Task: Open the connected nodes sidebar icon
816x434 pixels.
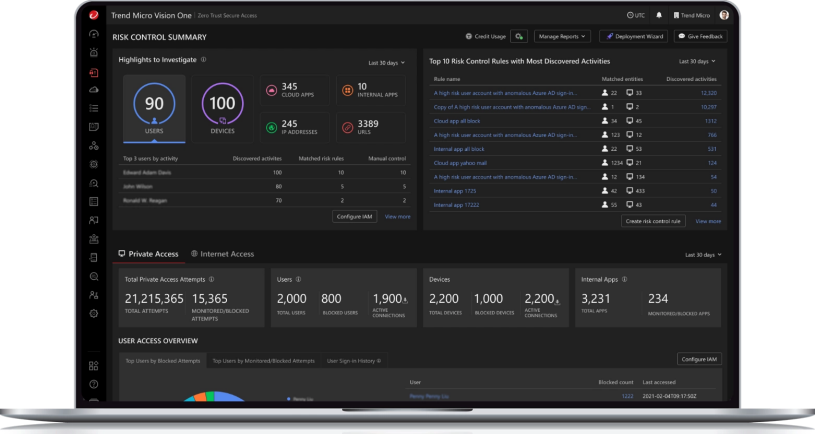Action: point(94,146)
